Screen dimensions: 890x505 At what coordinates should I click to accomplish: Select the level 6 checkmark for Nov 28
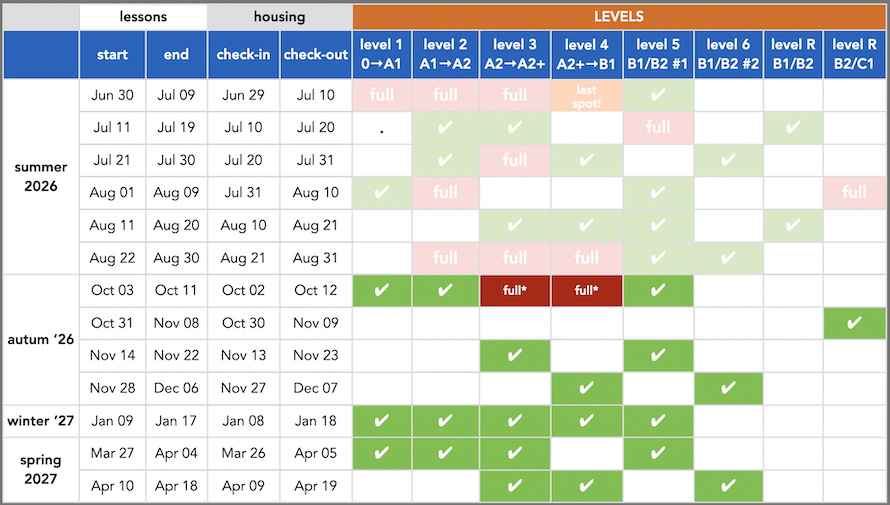728,388
